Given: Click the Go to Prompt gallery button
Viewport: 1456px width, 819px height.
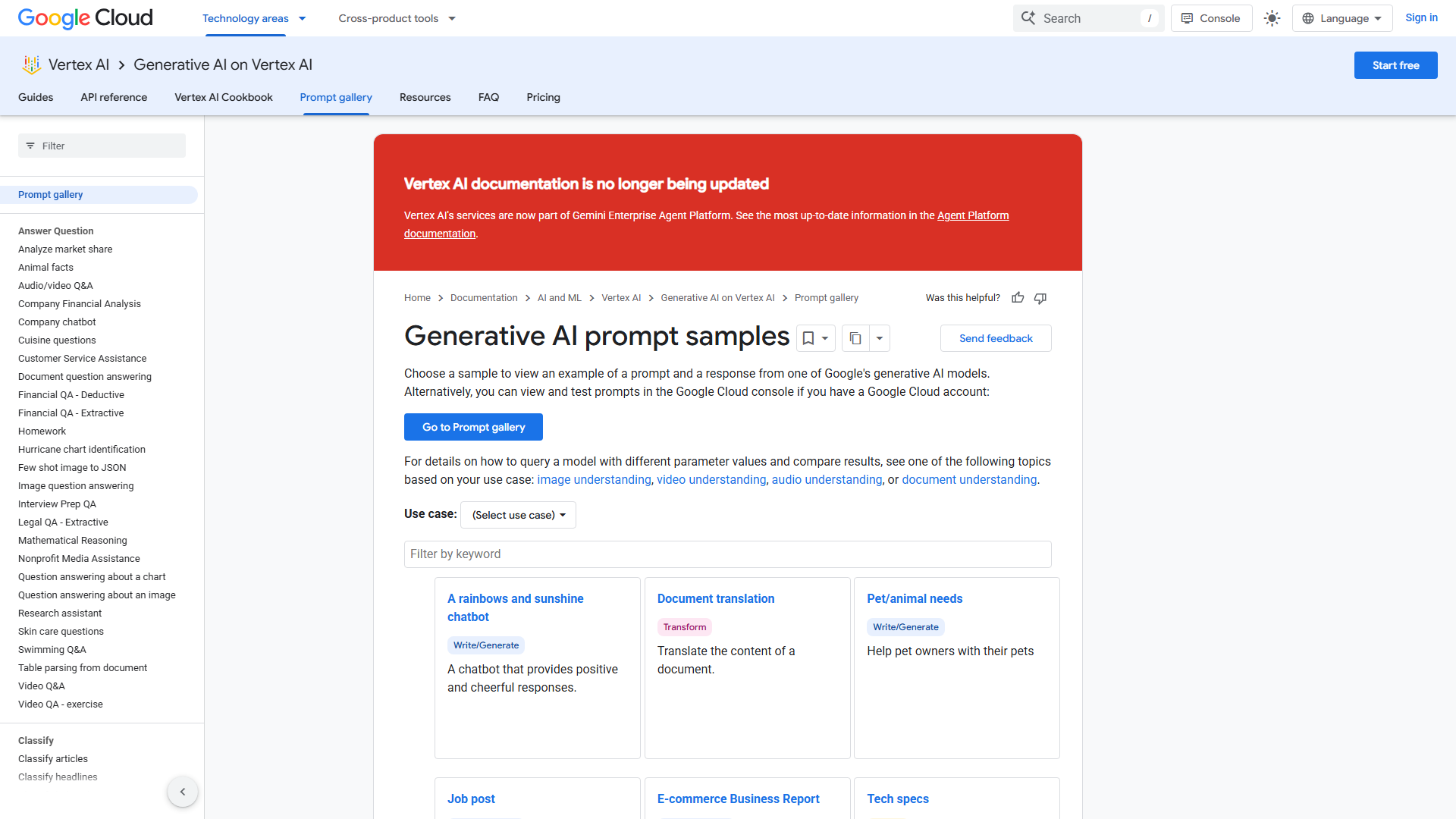Looking at the screenshot, I should (x=473, y=427).
